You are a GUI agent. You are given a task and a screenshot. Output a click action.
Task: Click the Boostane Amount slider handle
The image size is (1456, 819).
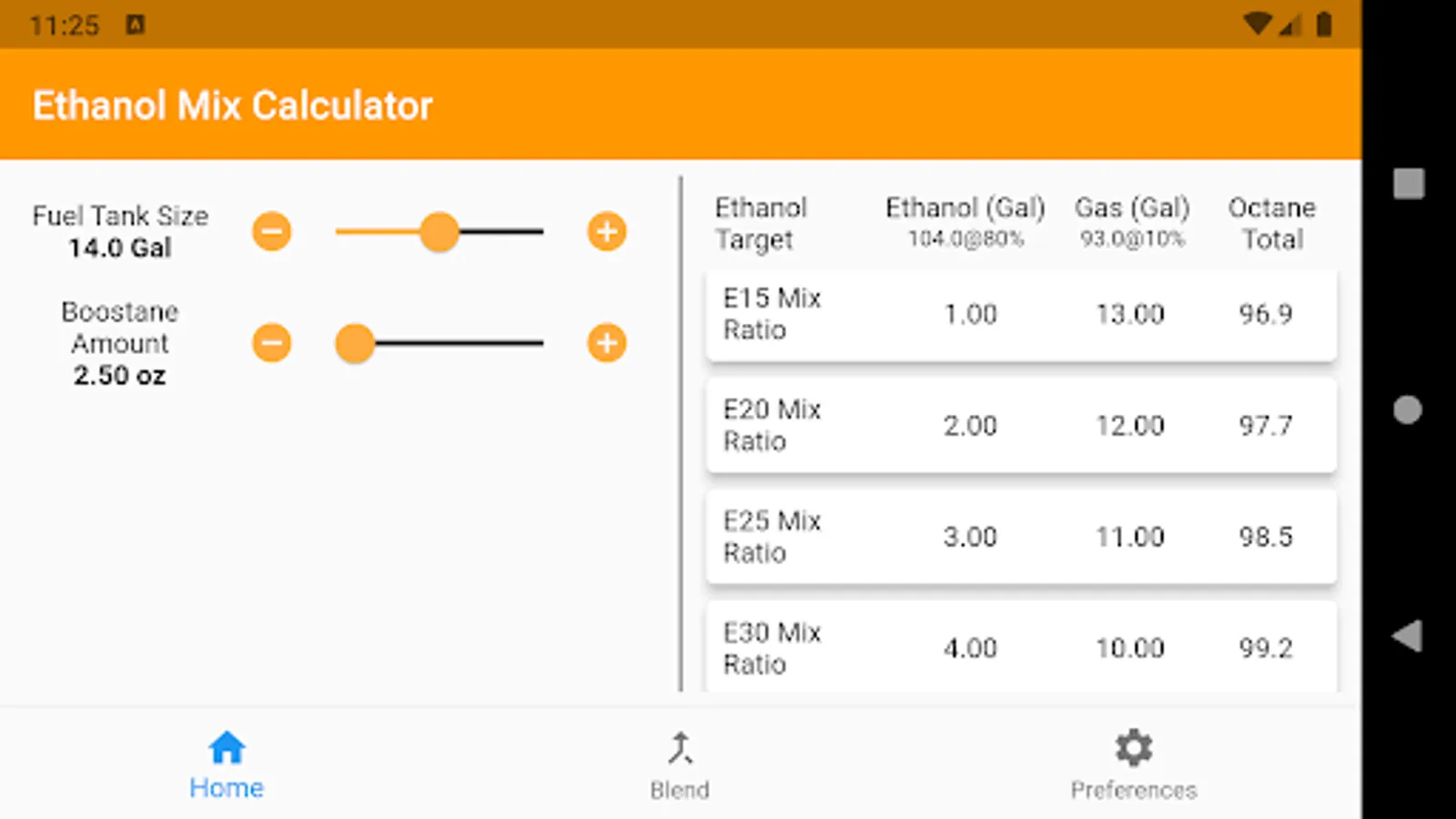click(355, 344)
